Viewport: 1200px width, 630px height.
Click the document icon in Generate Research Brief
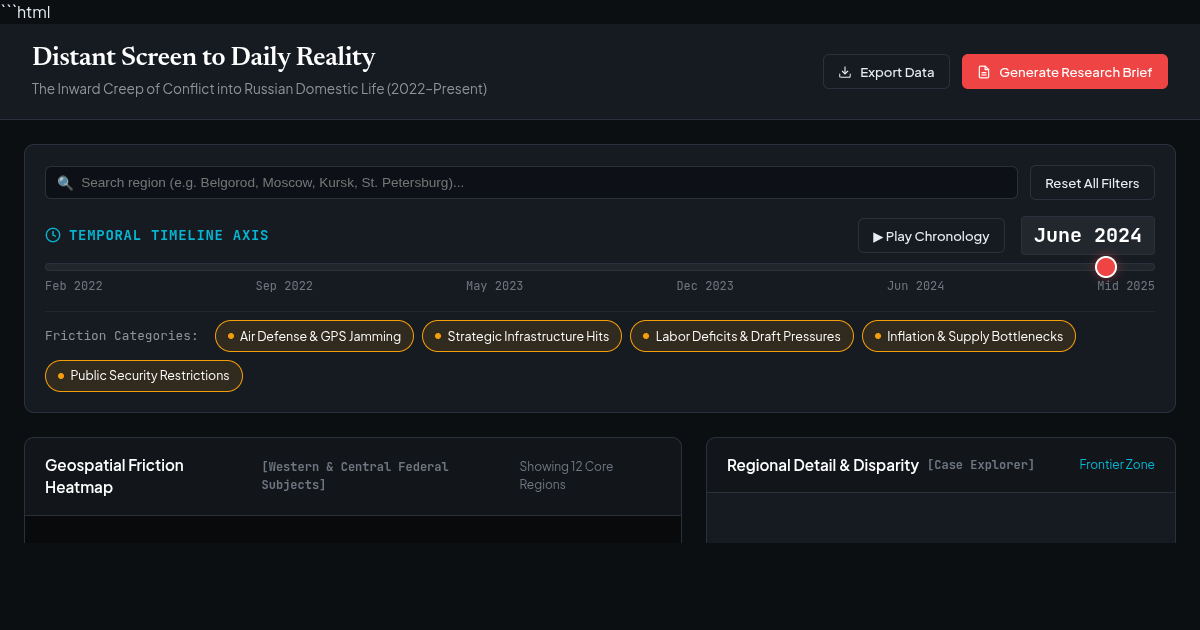pos(984,72)
